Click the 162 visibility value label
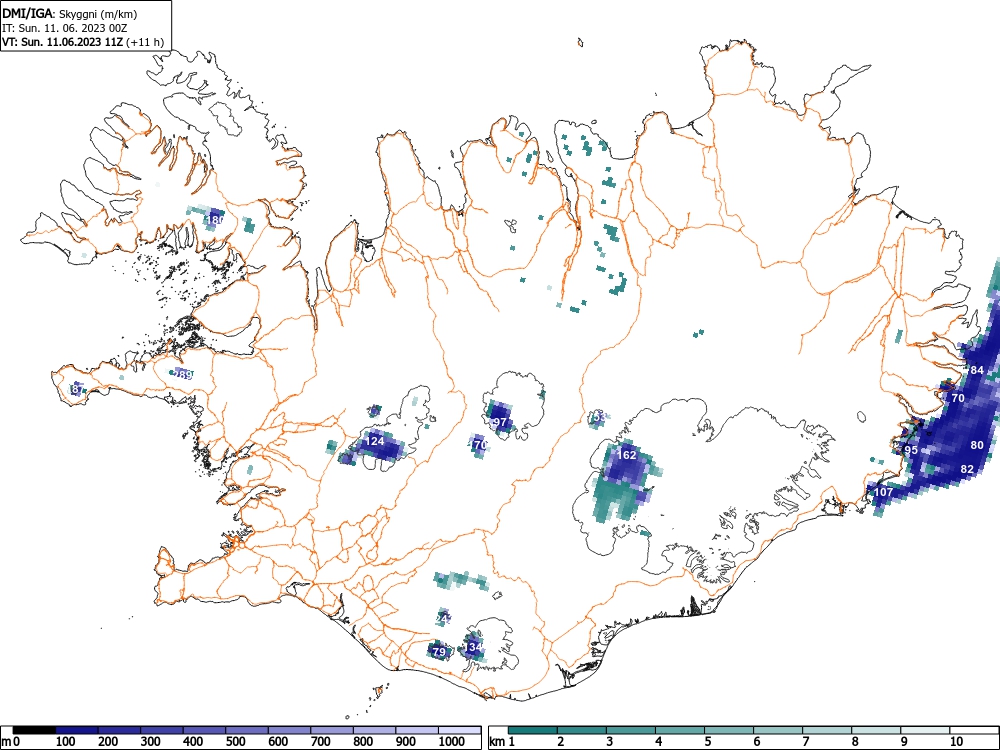 (627, 455)
